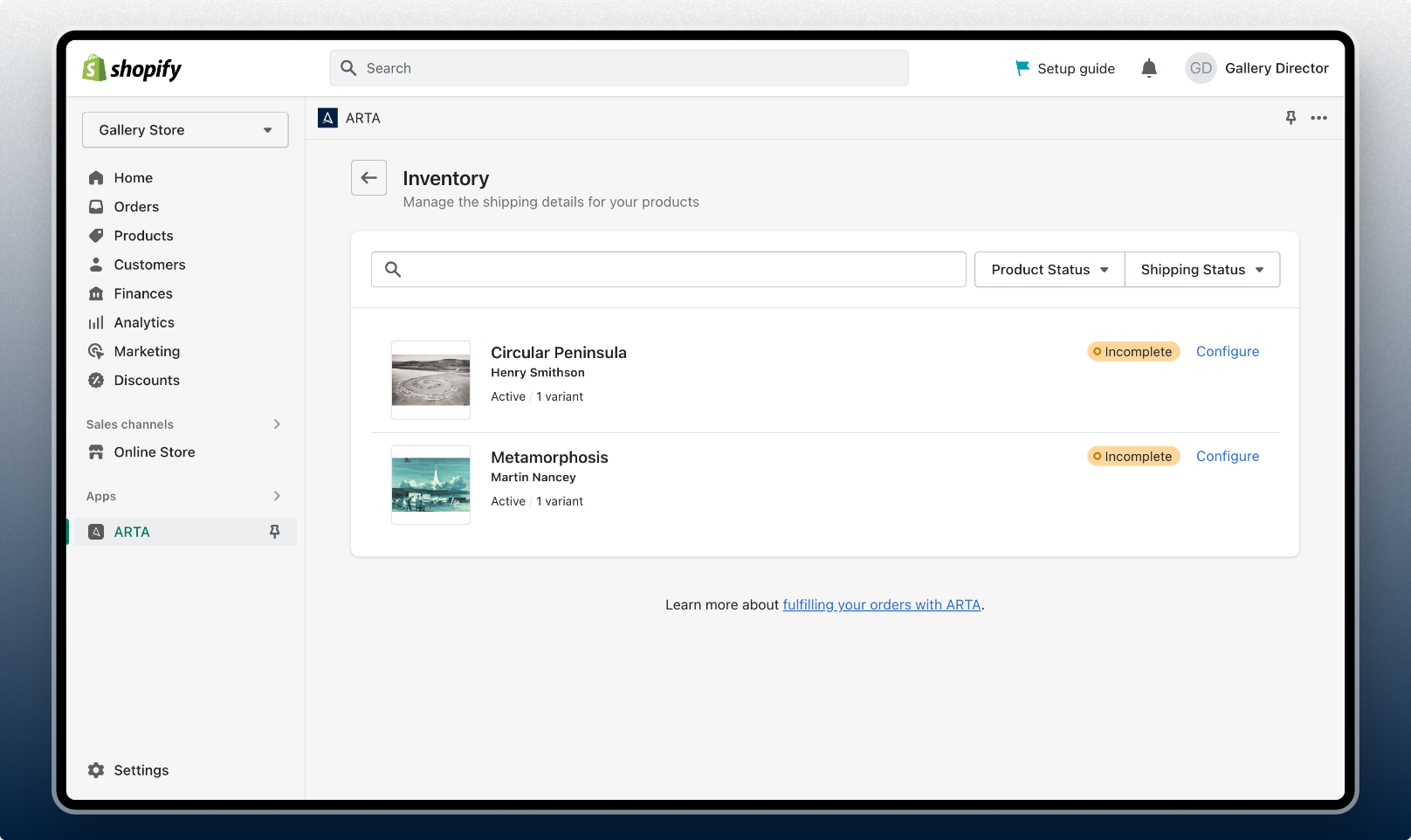Click the notification bell icon
Viewport: 1411px width, 840px height.
[1149, 68]
